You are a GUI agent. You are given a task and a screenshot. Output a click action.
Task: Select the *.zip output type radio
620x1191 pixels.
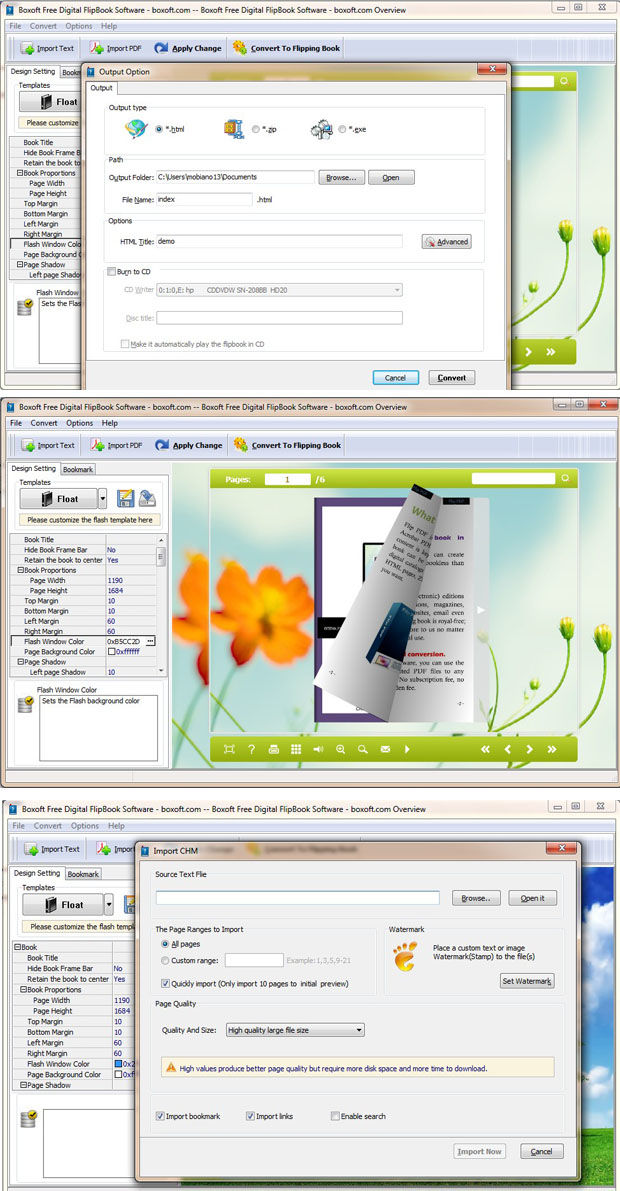pyautogui.click(x=255, y=129)
